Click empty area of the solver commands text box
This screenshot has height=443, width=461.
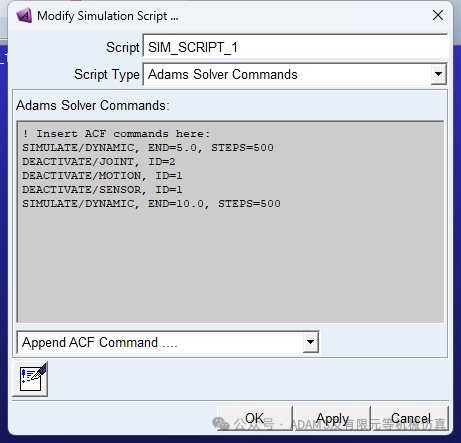pos(230,267)
